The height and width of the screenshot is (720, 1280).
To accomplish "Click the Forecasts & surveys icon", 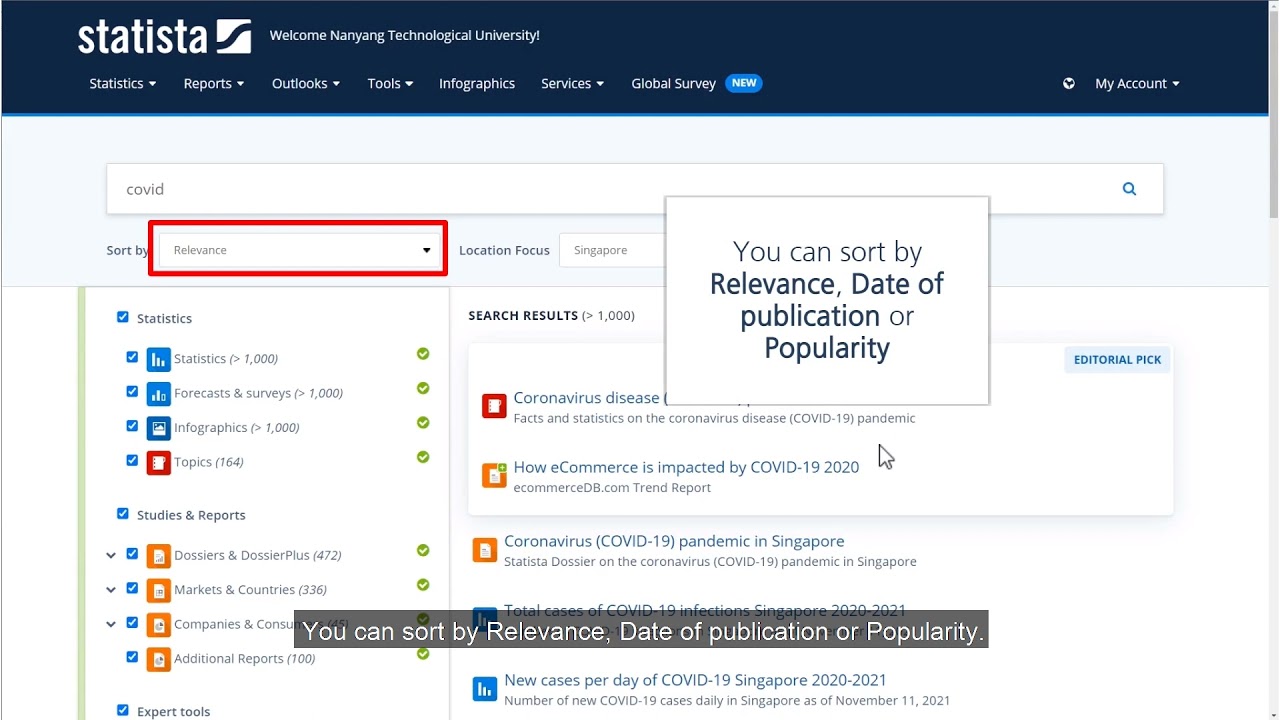I will [x=158, y=393].
